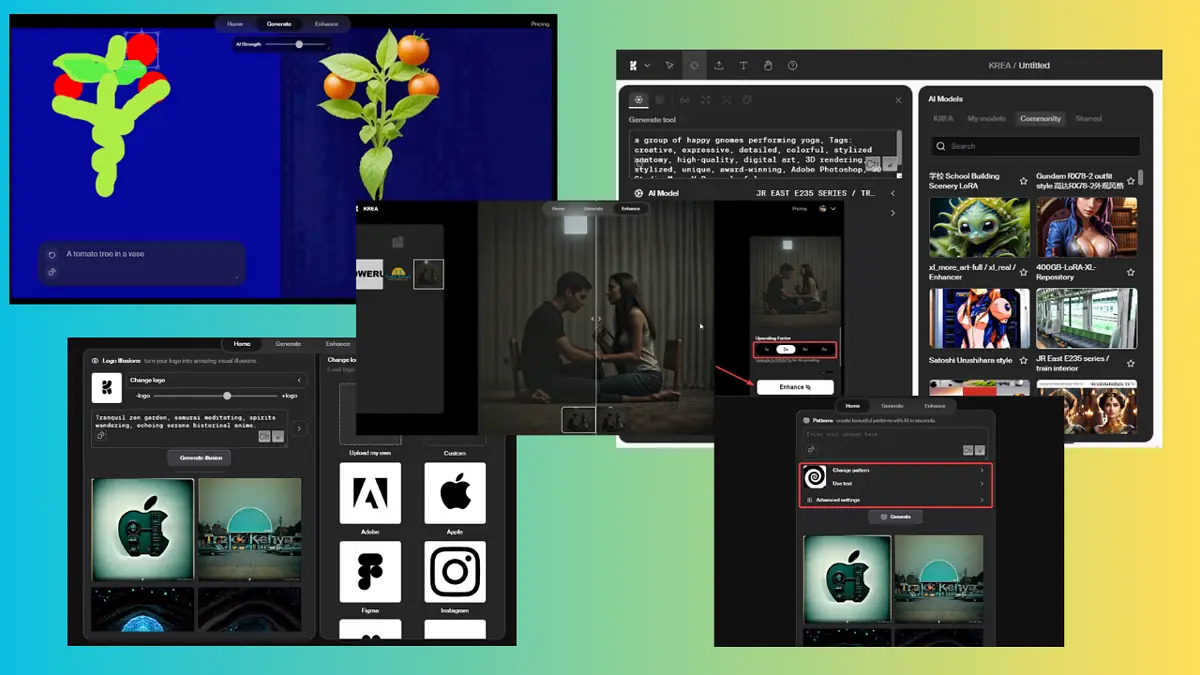This screenshot has height=675, width=1200.
Task: Select the Text tool in KREA toolbar
Action: [x=743, y=66]
